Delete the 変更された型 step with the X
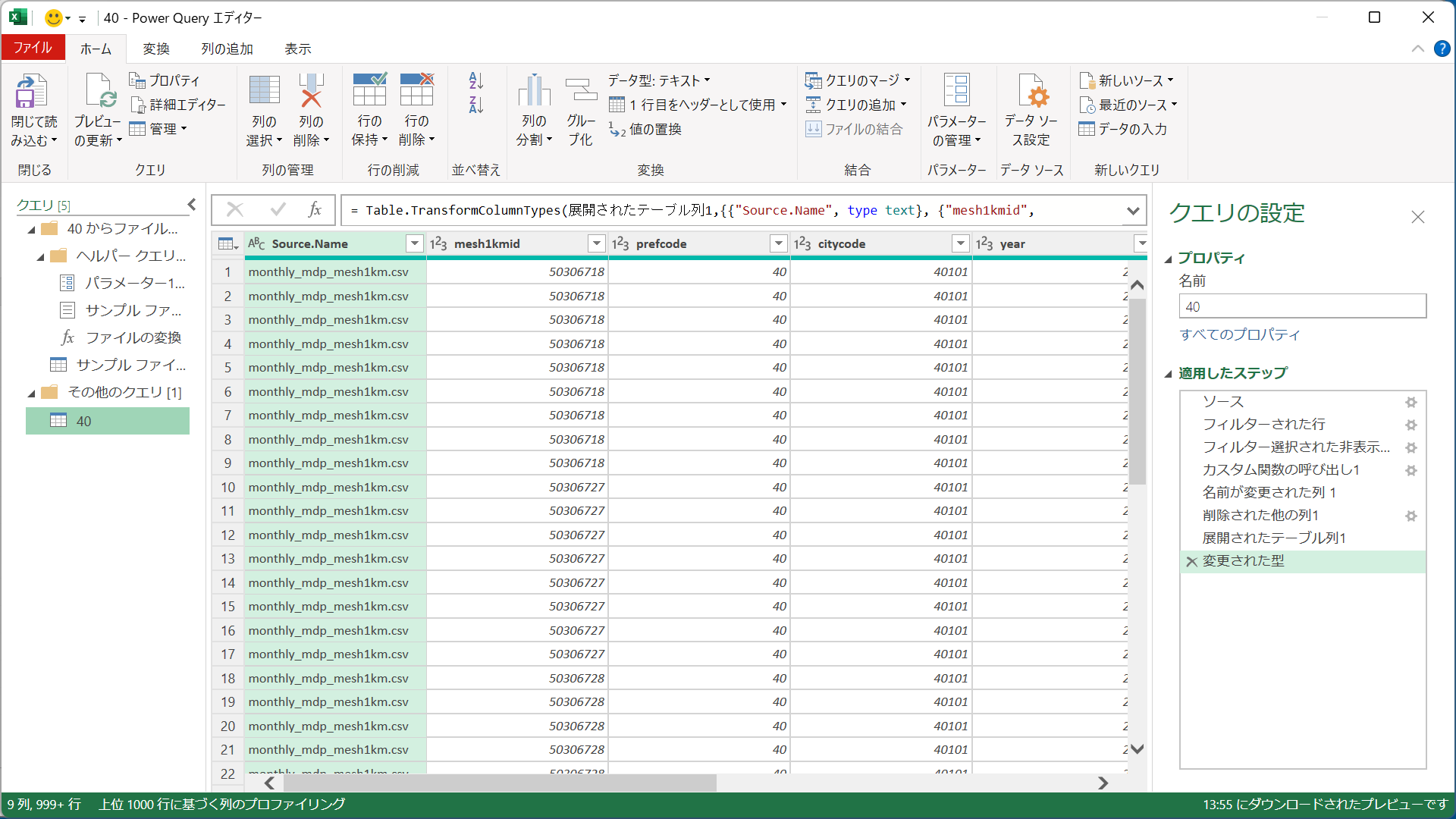 click(1191, 562)
